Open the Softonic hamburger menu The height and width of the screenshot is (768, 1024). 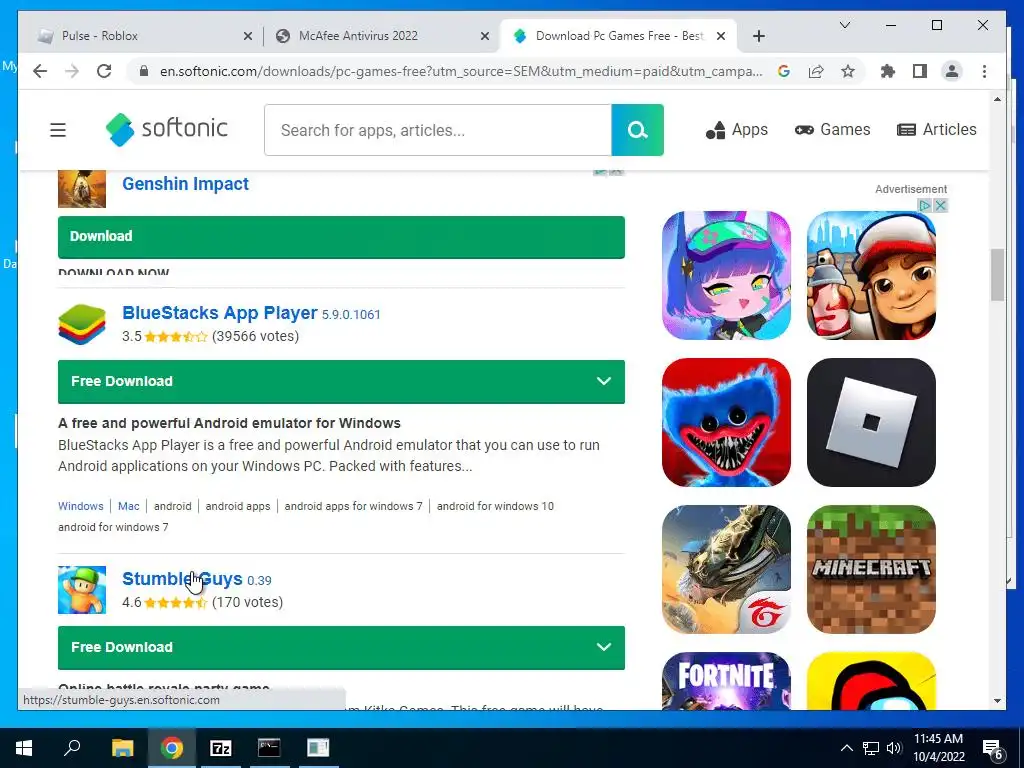click(58, 130)
